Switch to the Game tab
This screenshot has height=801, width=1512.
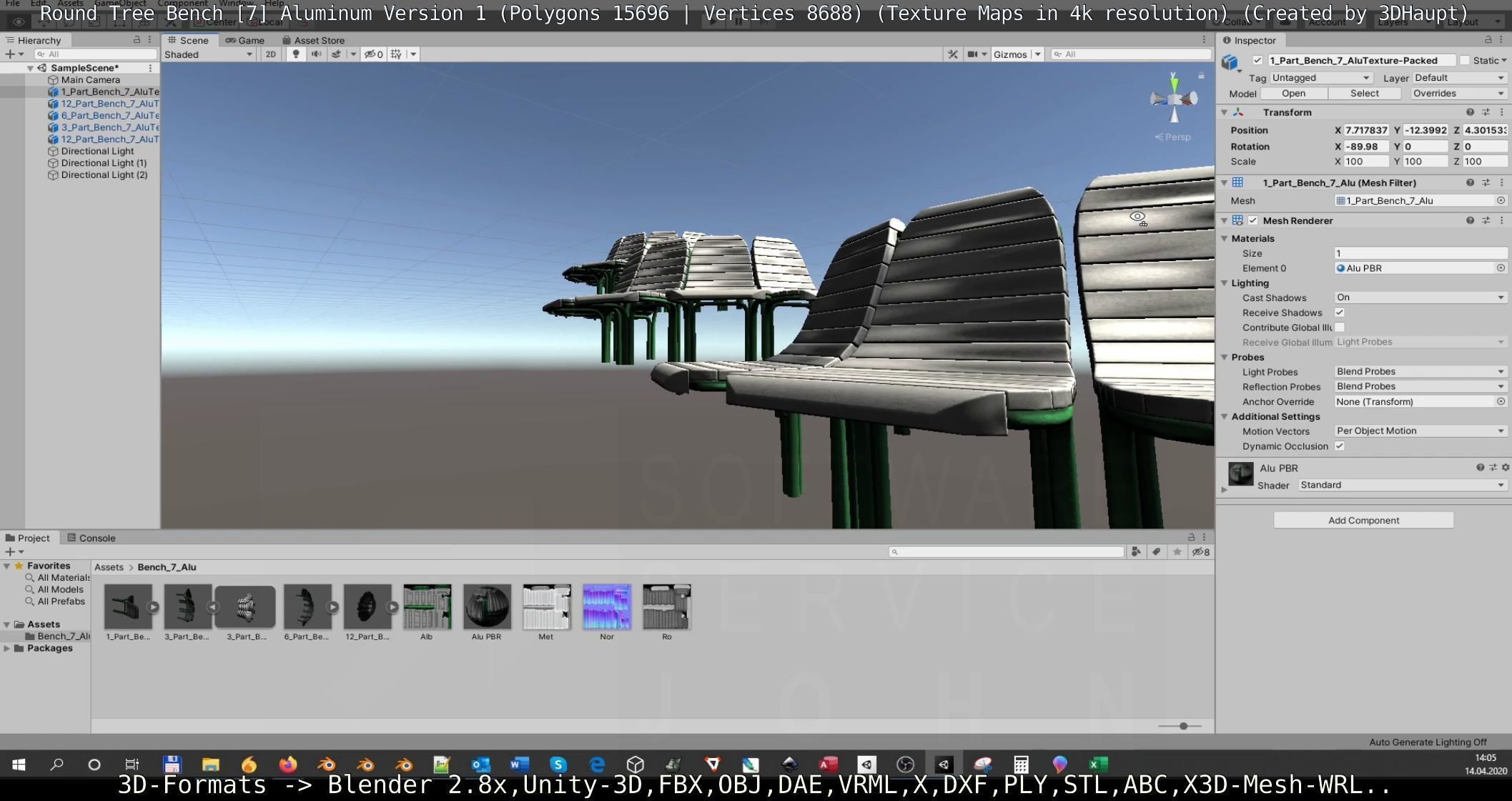pos(245,40)
